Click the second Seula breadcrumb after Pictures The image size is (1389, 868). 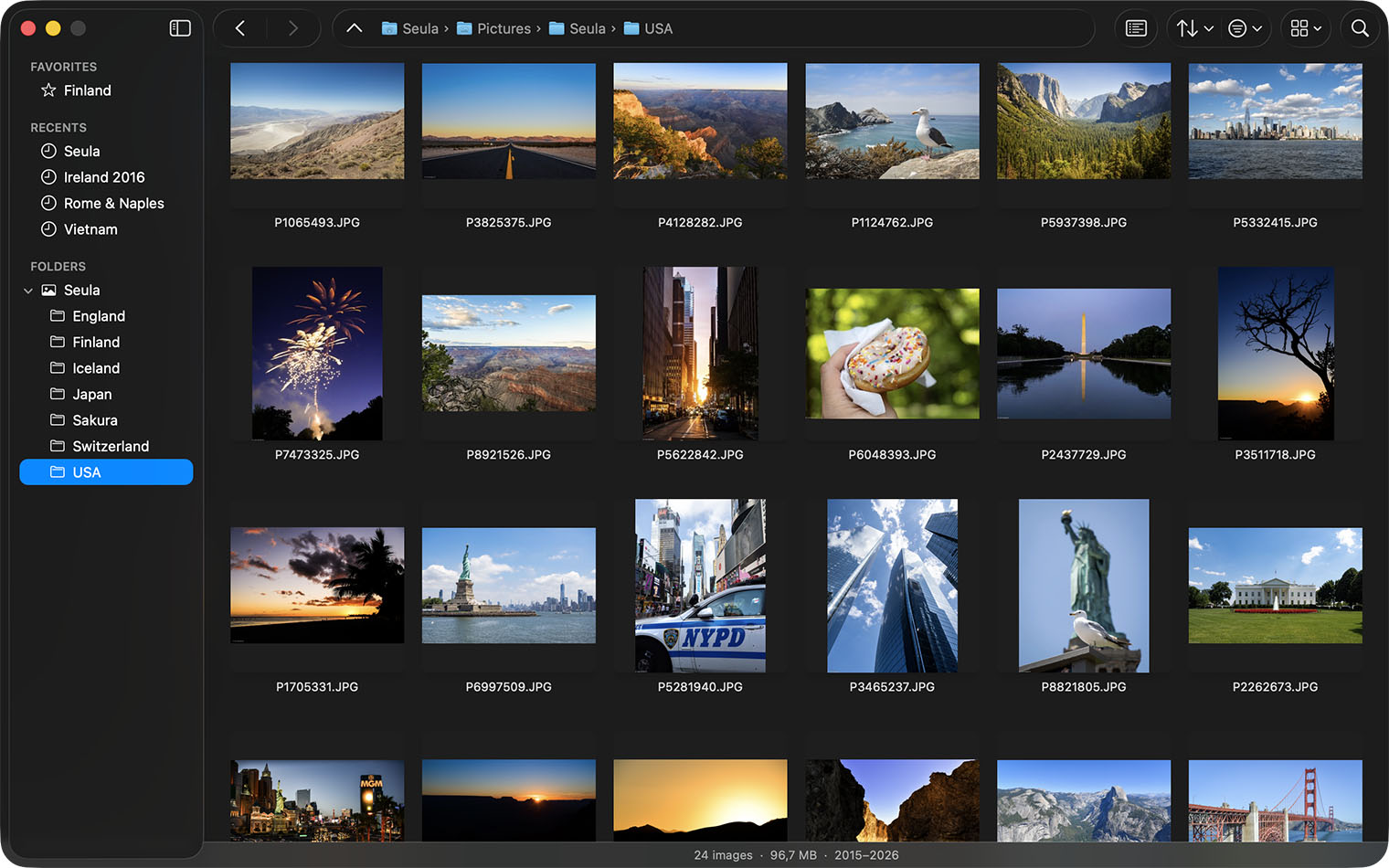click(577, 28)
